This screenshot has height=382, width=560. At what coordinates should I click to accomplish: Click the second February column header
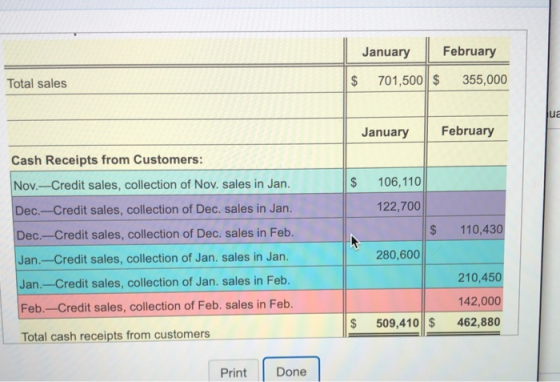pyautogui.click(x=468, y=131)
